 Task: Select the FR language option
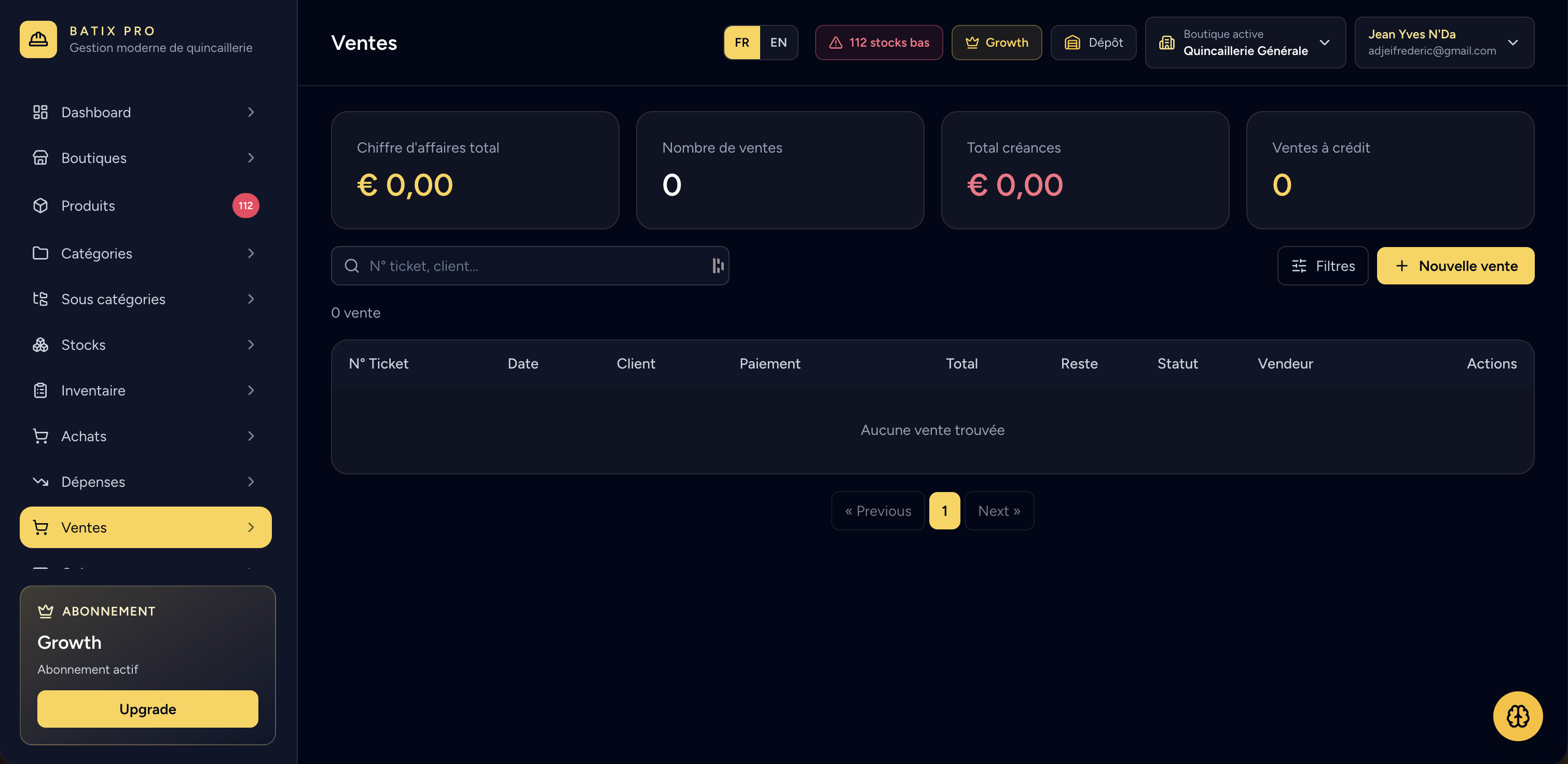(741, 43)
